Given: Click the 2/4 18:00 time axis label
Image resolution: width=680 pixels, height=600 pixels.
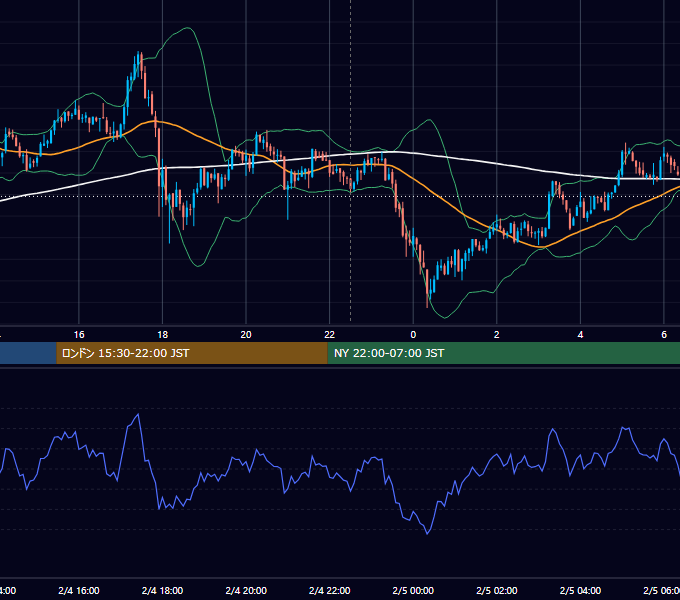Looking at the screenshot, I should point(163,590).
